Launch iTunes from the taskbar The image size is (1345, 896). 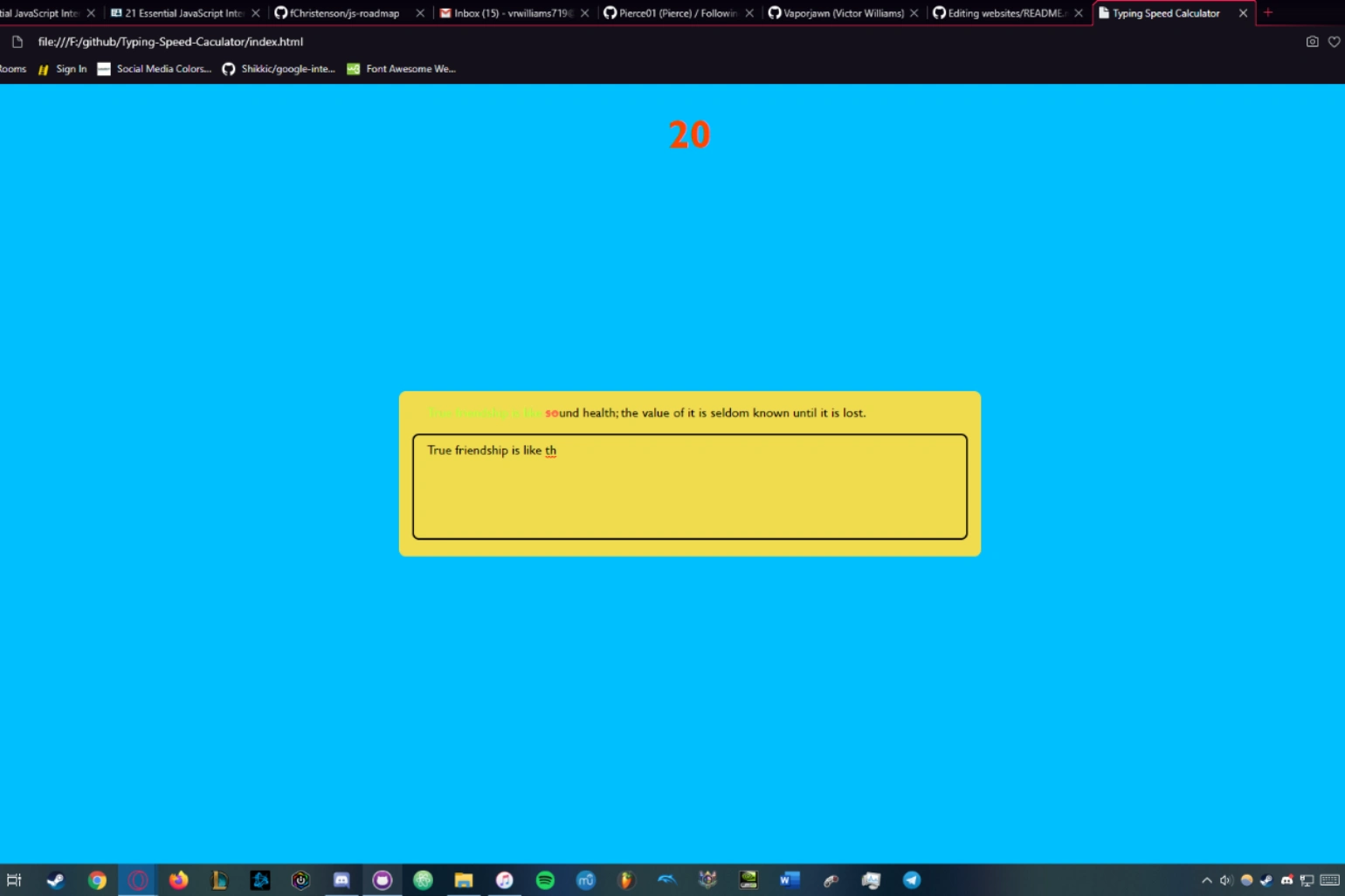click(505, 880)
